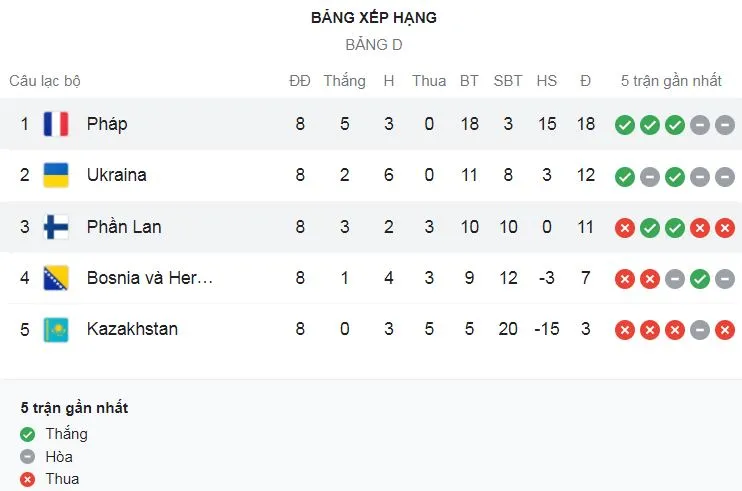Click the Bosnia and Herzegovina flag icon

pos(56,278)
